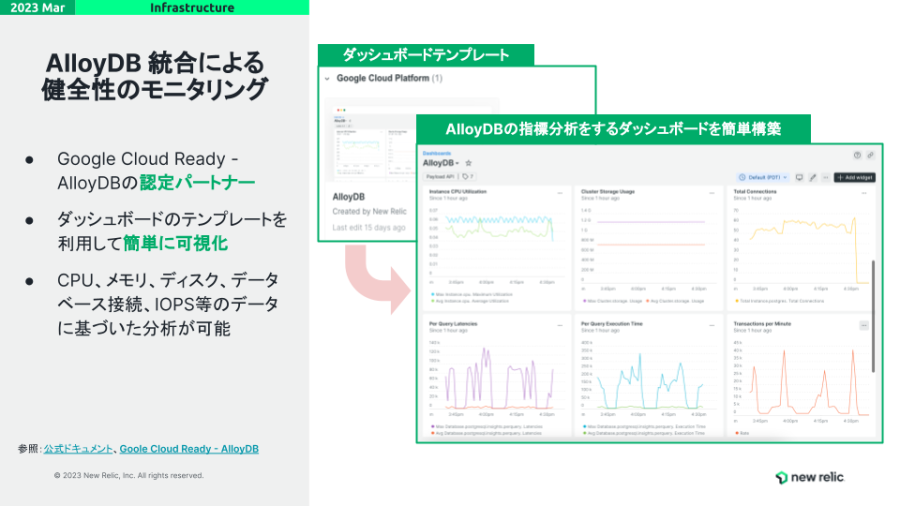Open the Default (PDT) time picker
The width and height of the screenshot is (900, 506).
763,178
